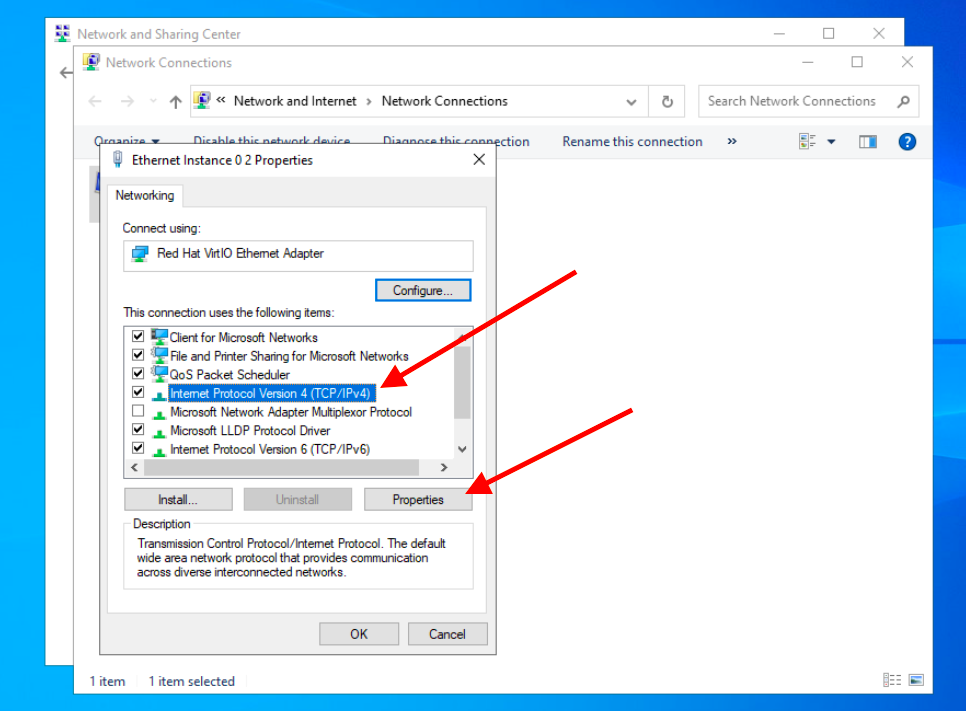
Task: Click items list scroll right arrow
Action: tap(444, 468)
